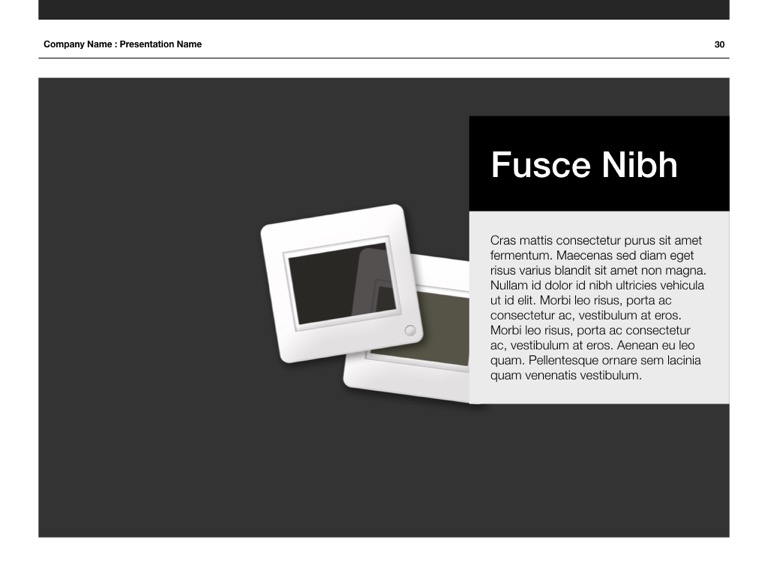This screenshot has height=576, width=768.
Task: Select the page number 30
Action: [719, 44]
